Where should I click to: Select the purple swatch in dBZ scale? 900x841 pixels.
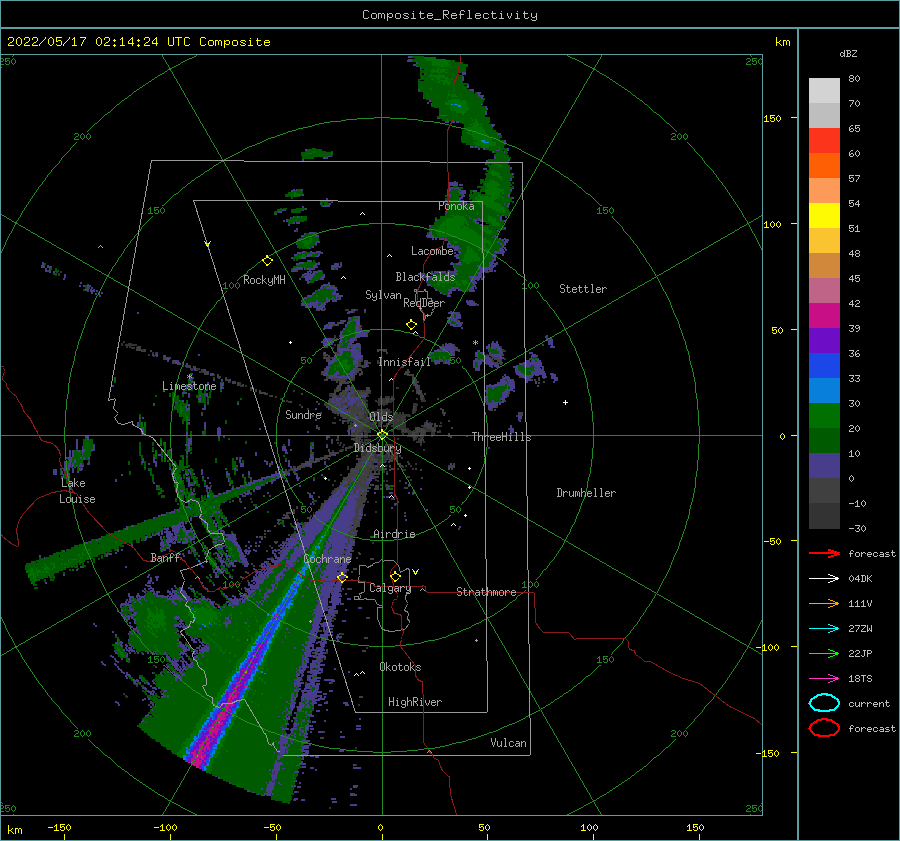824,341
